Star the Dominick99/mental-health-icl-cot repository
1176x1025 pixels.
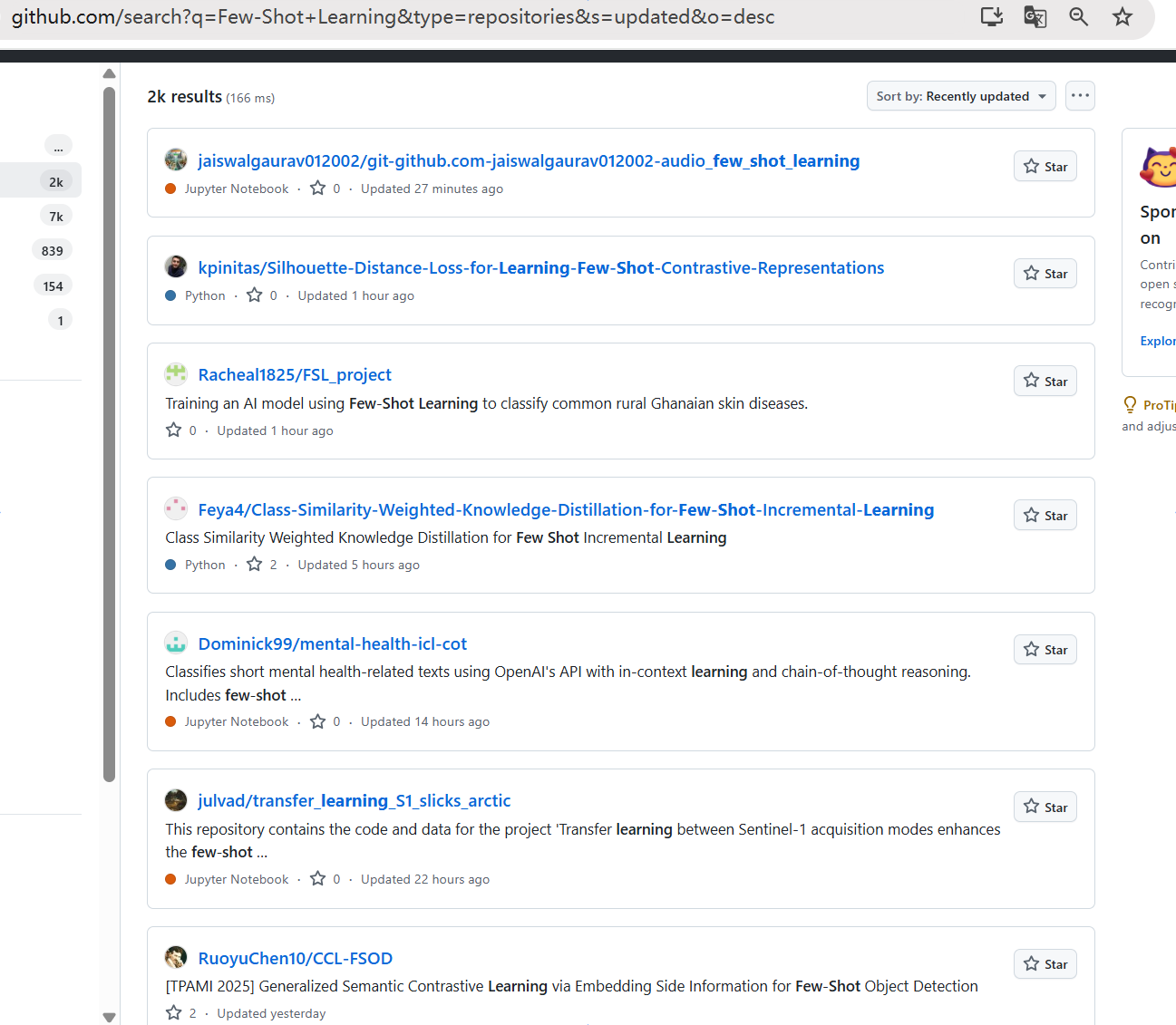coord(1045,650)
